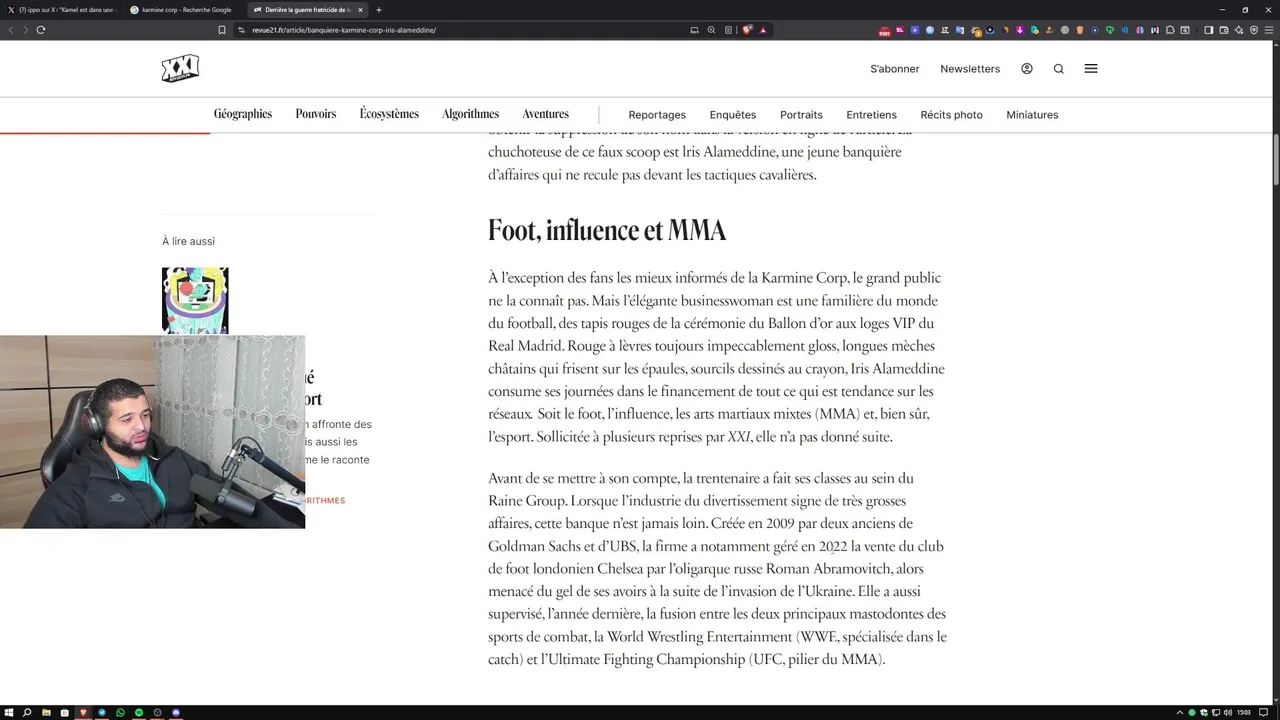Click the italic XXI mention in the article
This screenshot has height=720, width=1280.
739,437
